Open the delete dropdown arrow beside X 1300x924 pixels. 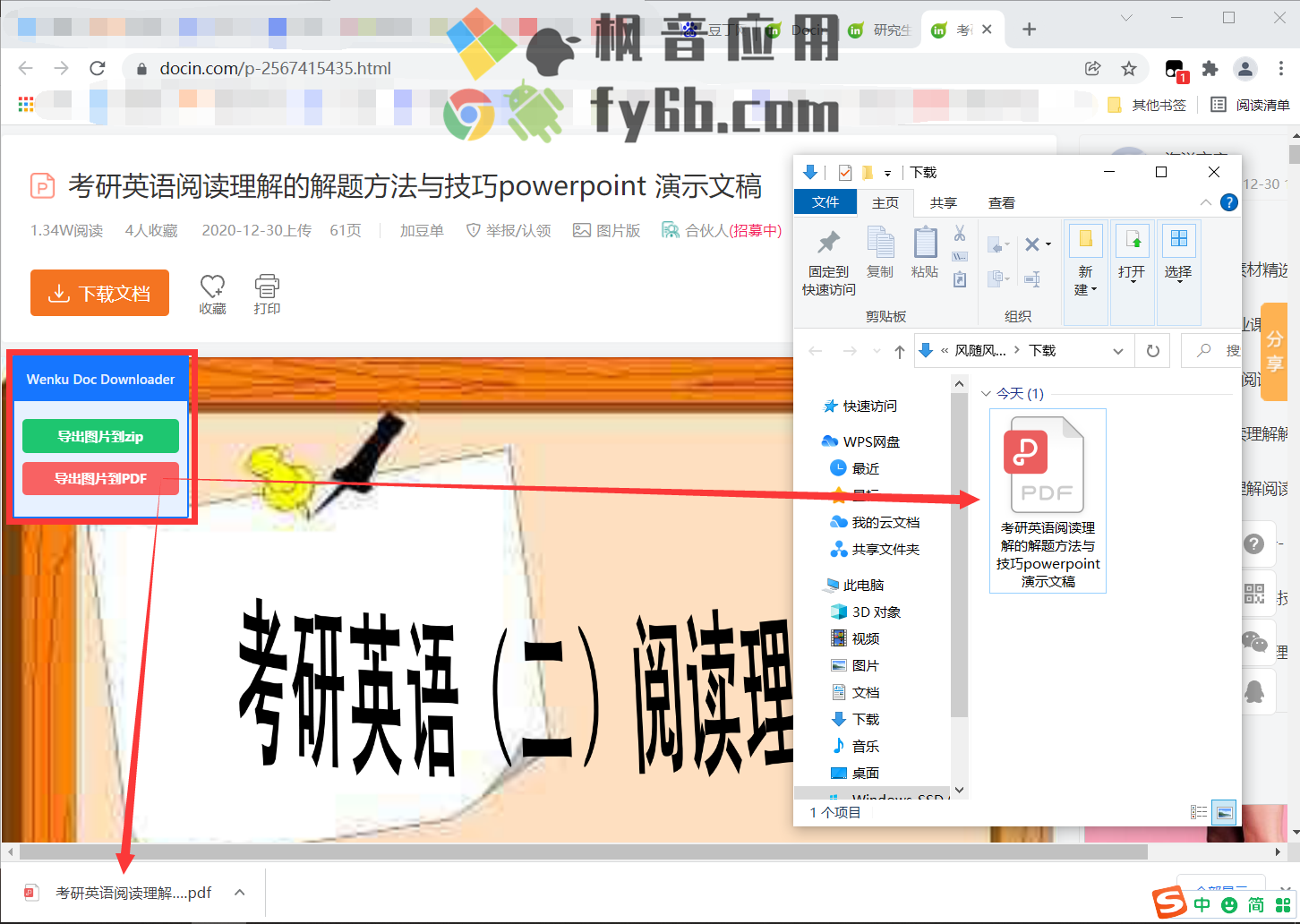click(x=1048, y=244)
